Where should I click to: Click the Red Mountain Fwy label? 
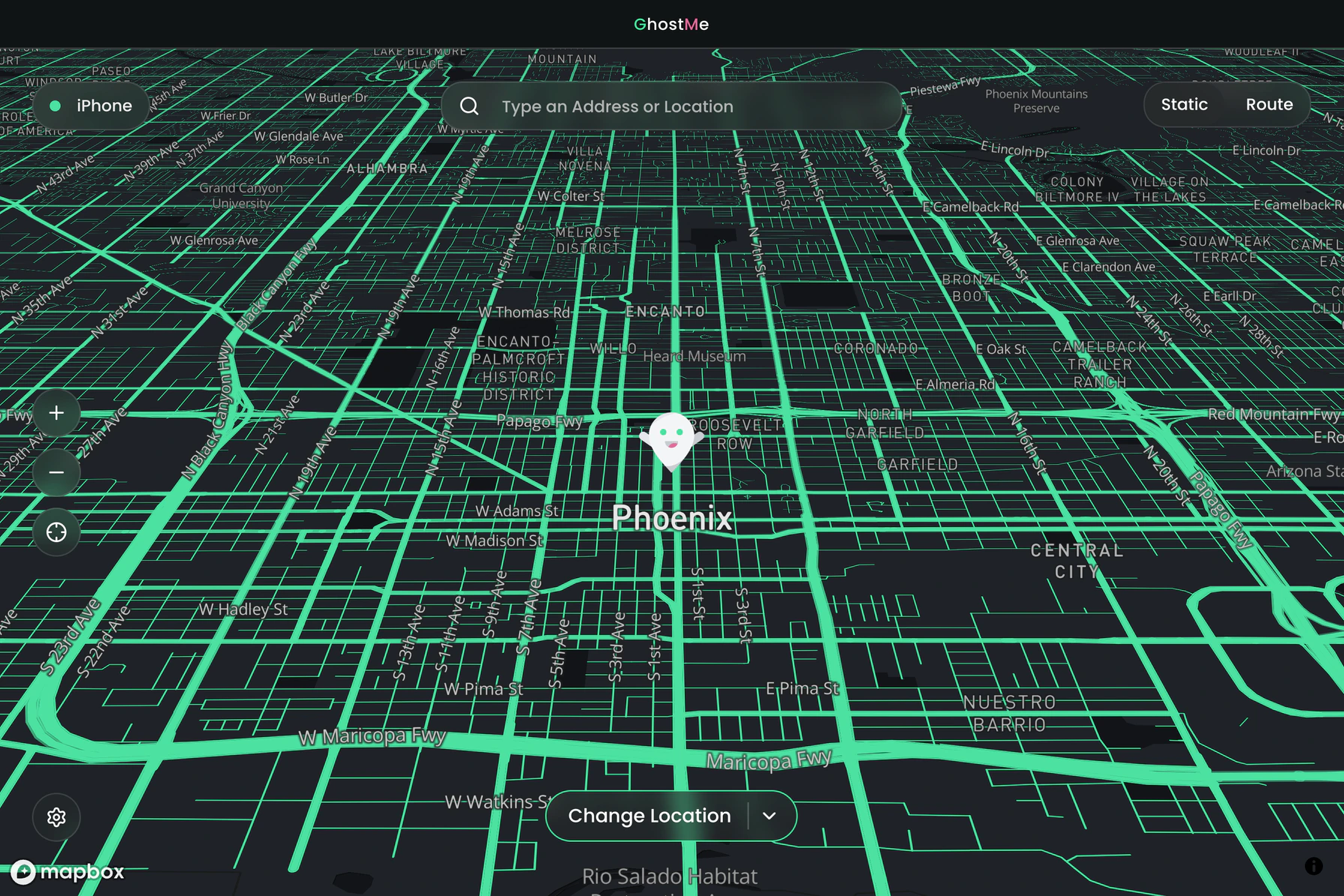pyautogui.click(x=1273, y=415)
